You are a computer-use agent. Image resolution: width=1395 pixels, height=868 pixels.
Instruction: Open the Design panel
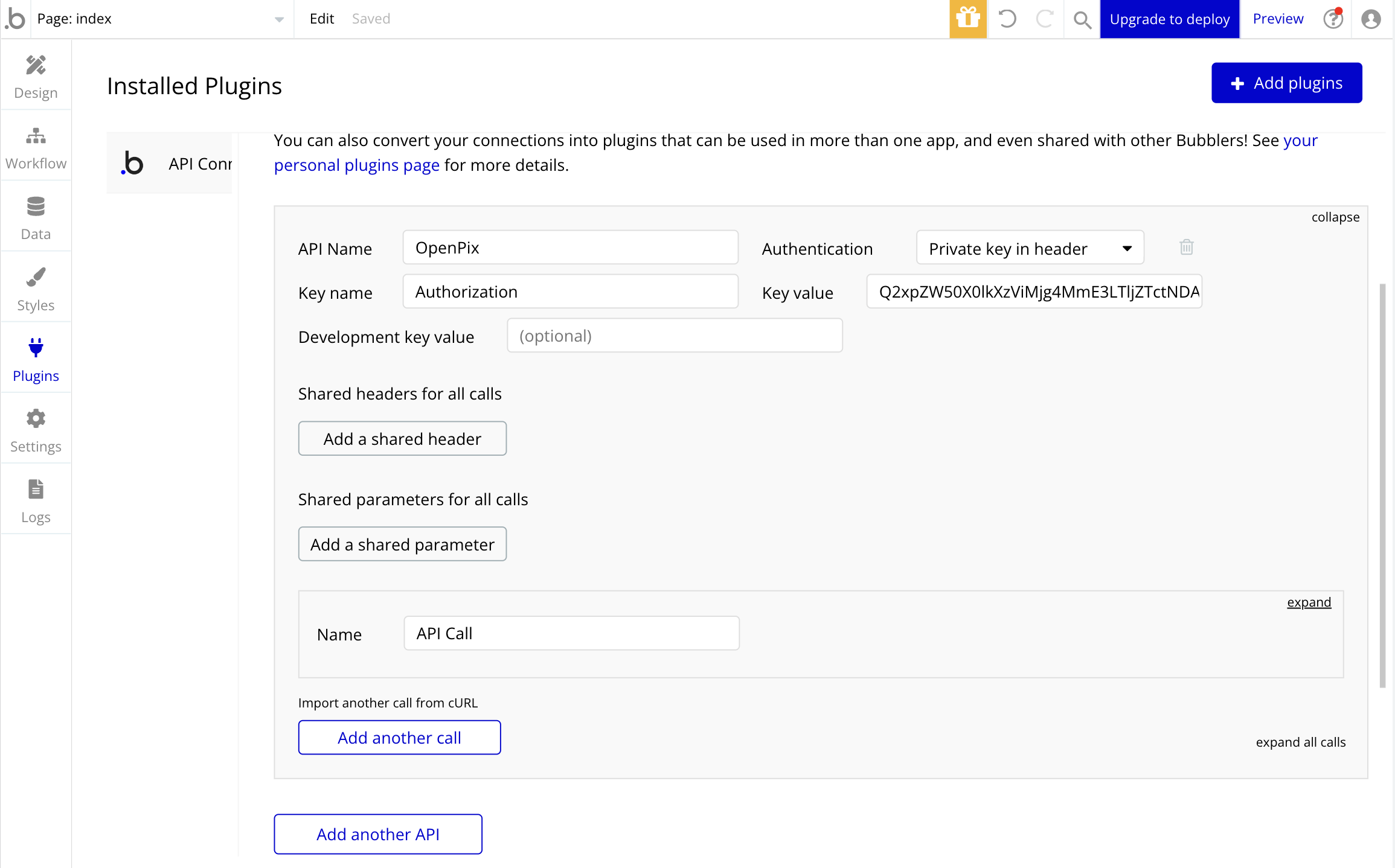tap(36, 75)
